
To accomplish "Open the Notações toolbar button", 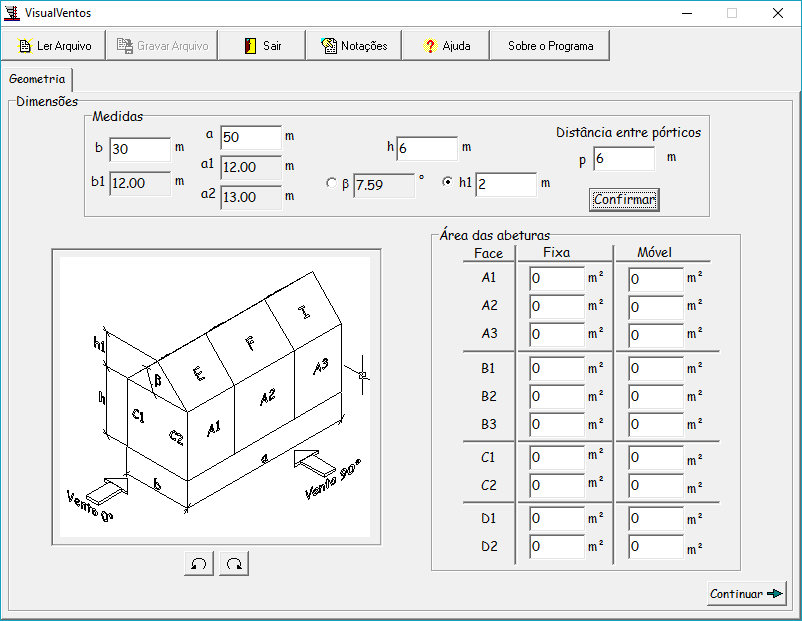I will pos(354,46).
